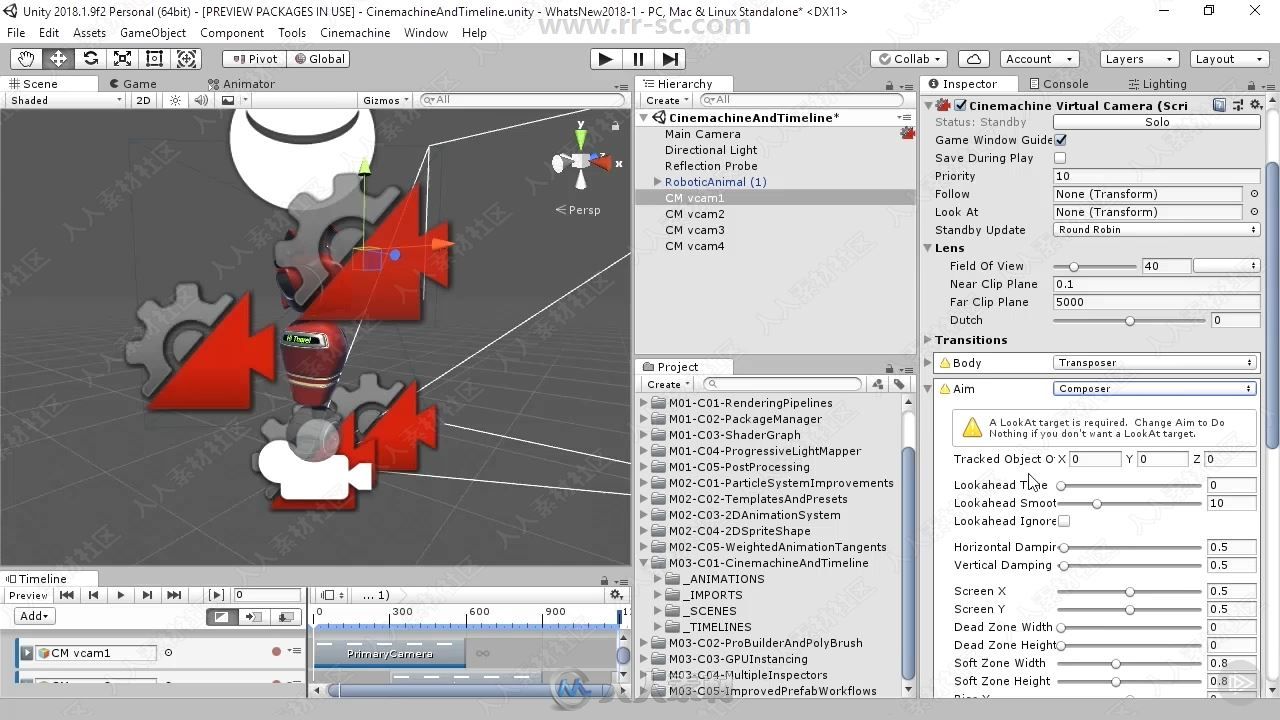Open the Timeline Add track button
This screenshot has height=720, width=1280.
tap(34, 616)
